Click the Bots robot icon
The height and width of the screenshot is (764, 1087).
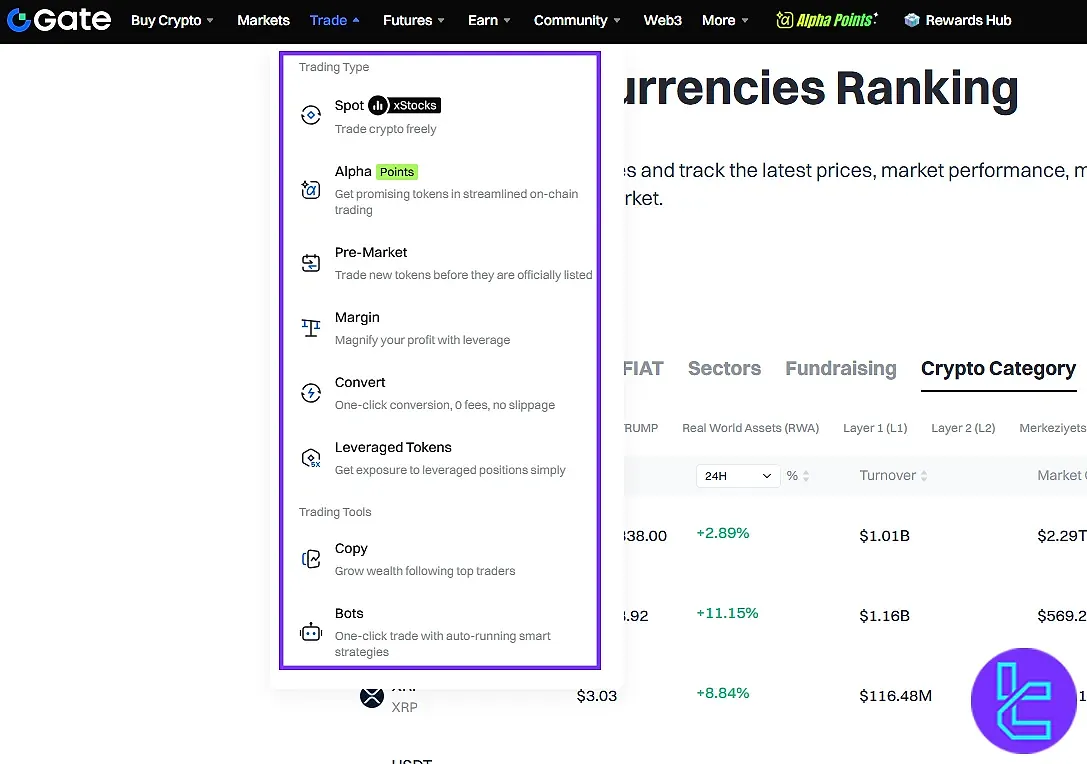tap(311, 632)
